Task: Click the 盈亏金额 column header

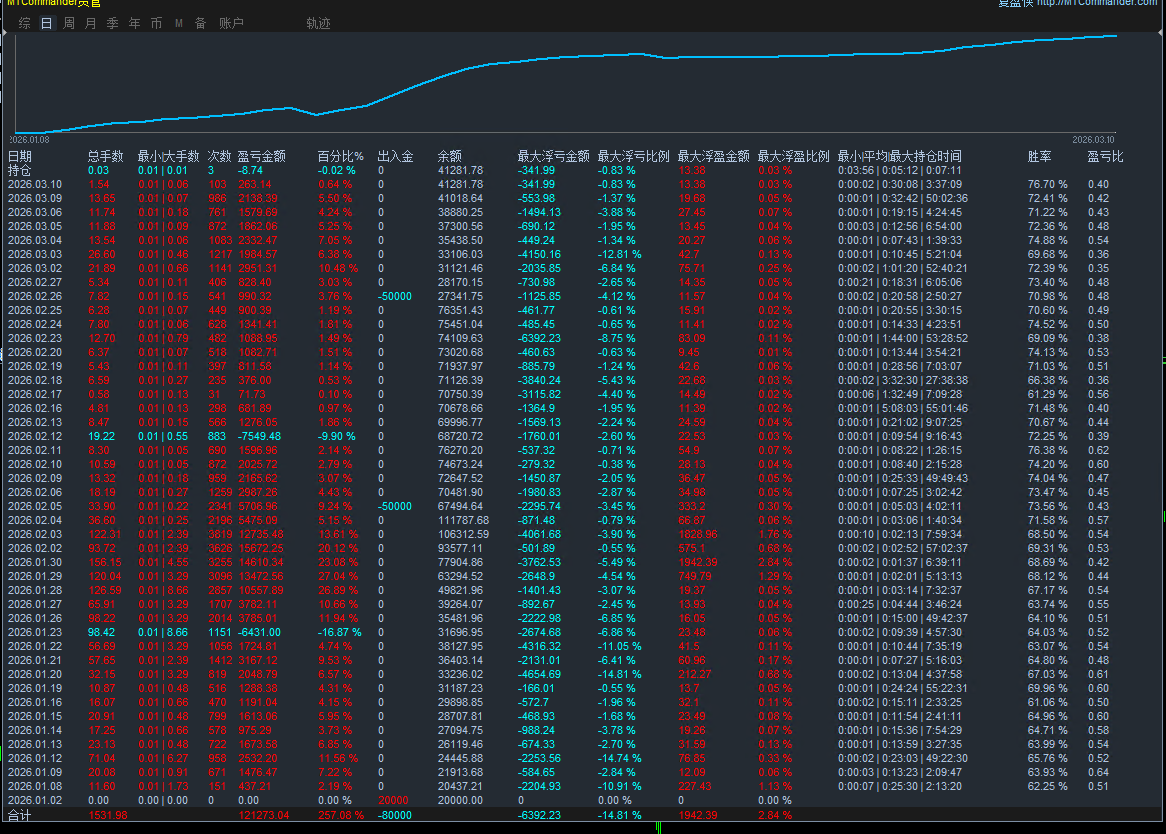Action: click(x=261, y=156)
